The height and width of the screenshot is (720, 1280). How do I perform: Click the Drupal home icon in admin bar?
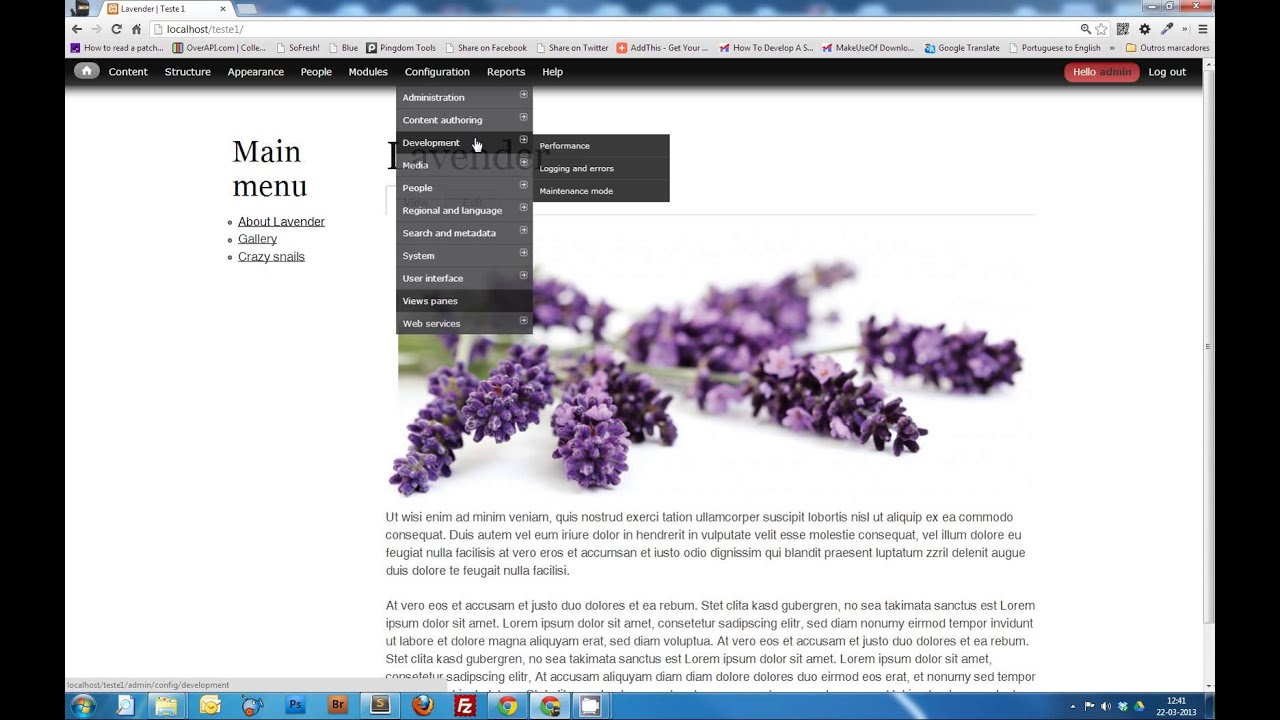[86, 71]
